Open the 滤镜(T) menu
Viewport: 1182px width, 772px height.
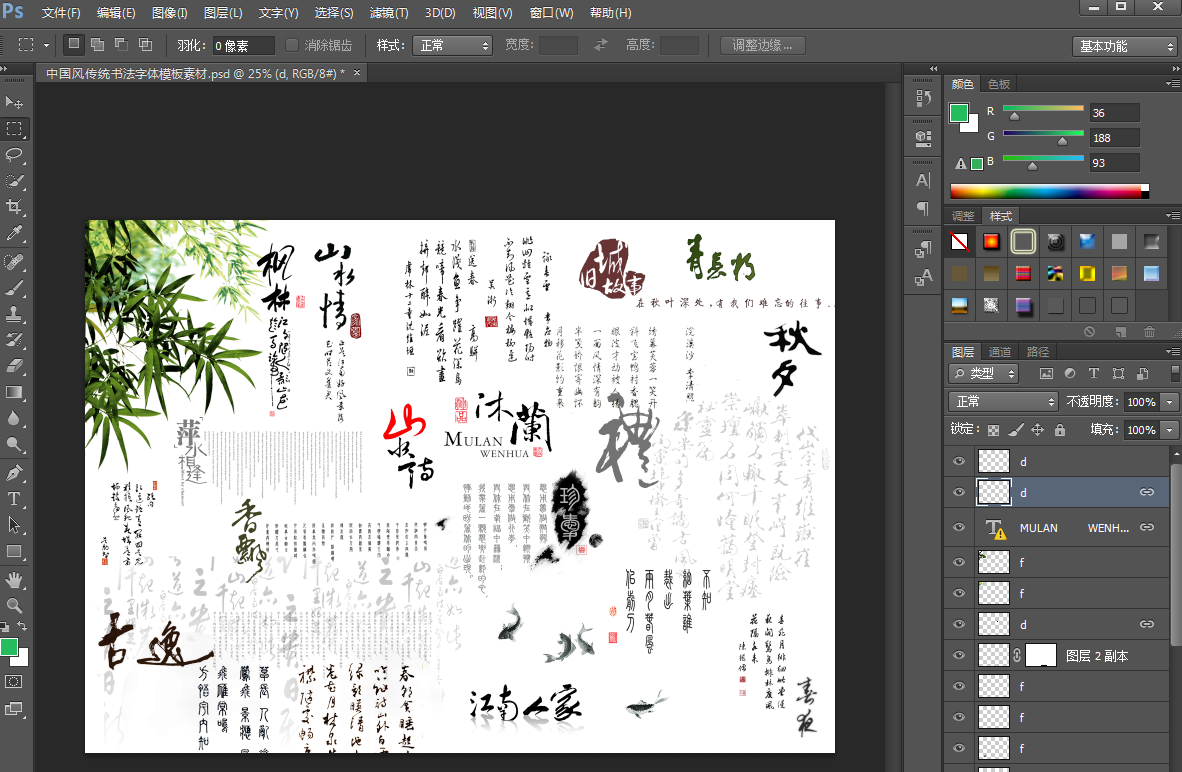click(389, 13)
